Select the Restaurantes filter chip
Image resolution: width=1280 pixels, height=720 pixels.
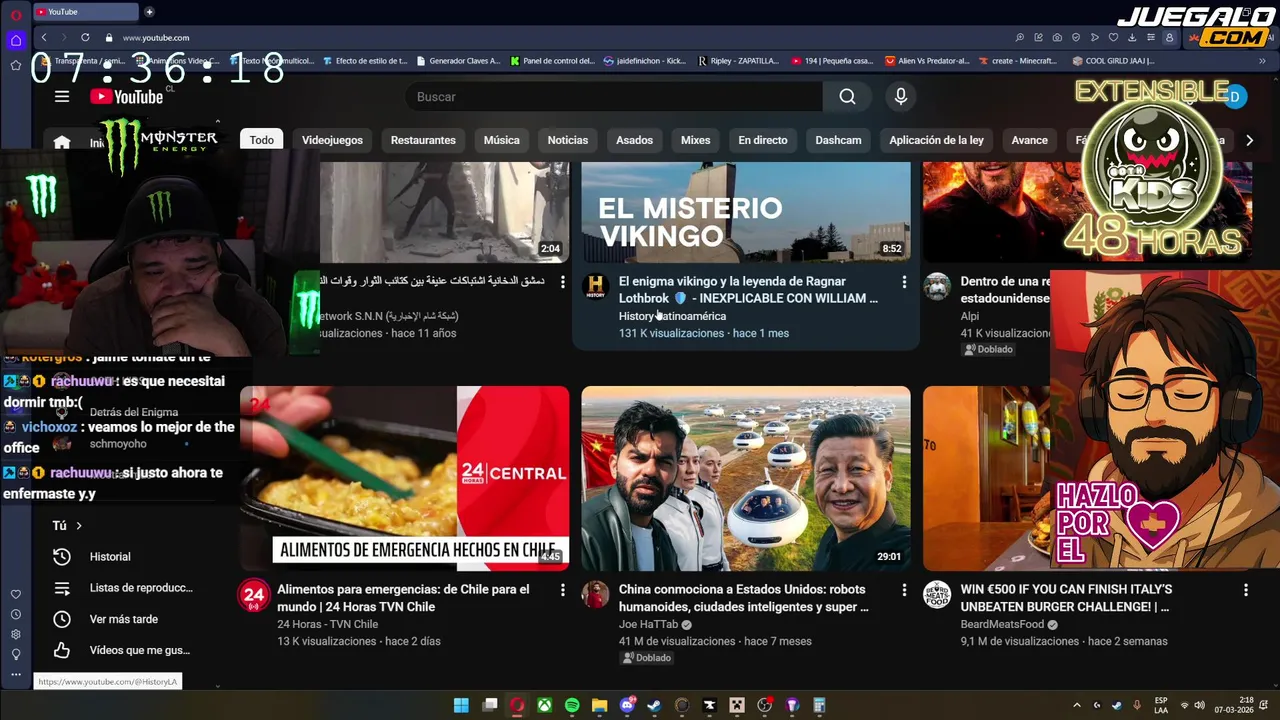coord(423,140)
